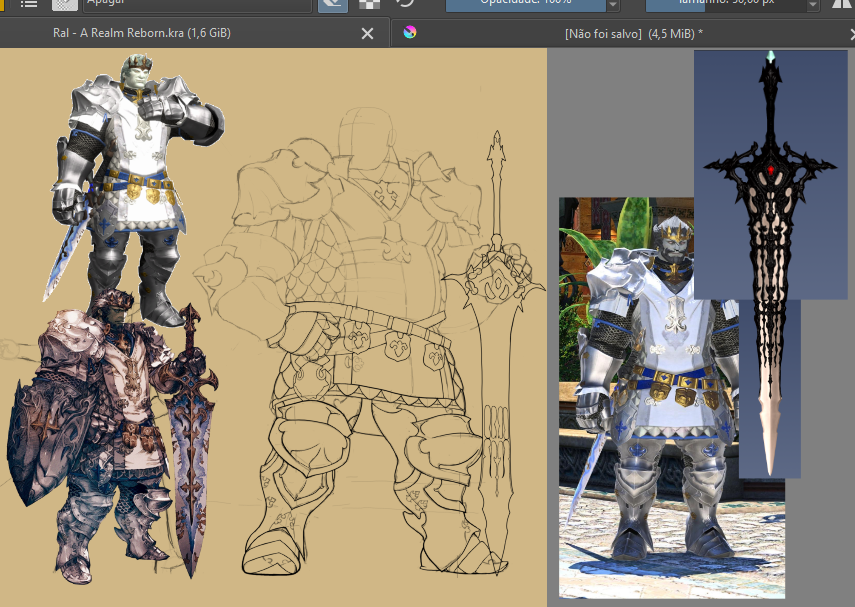Toggle the horizontal mirror tool
Viewport: 855px width, 607px height.
point(841,4)
